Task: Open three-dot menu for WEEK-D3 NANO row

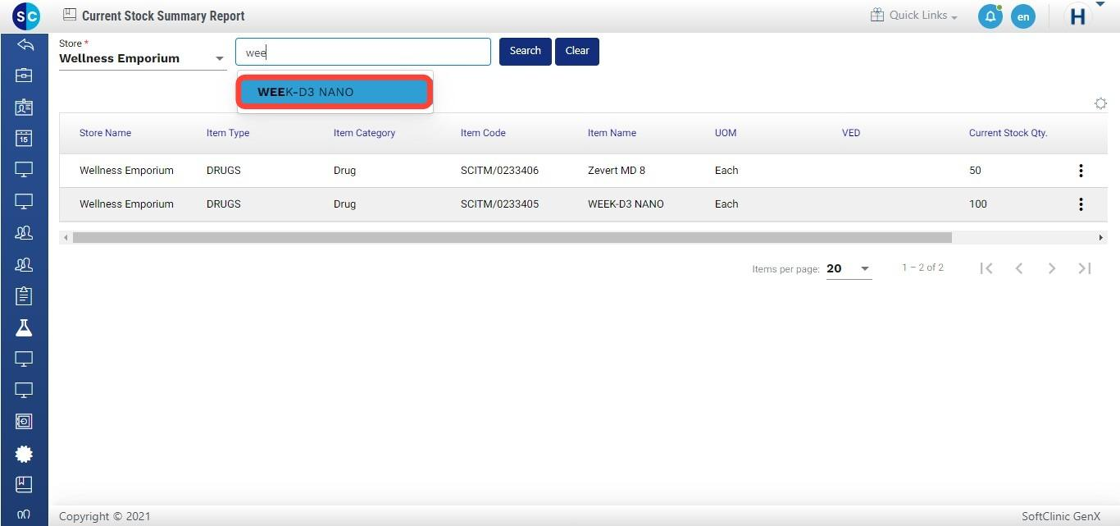Action: 1080,204
